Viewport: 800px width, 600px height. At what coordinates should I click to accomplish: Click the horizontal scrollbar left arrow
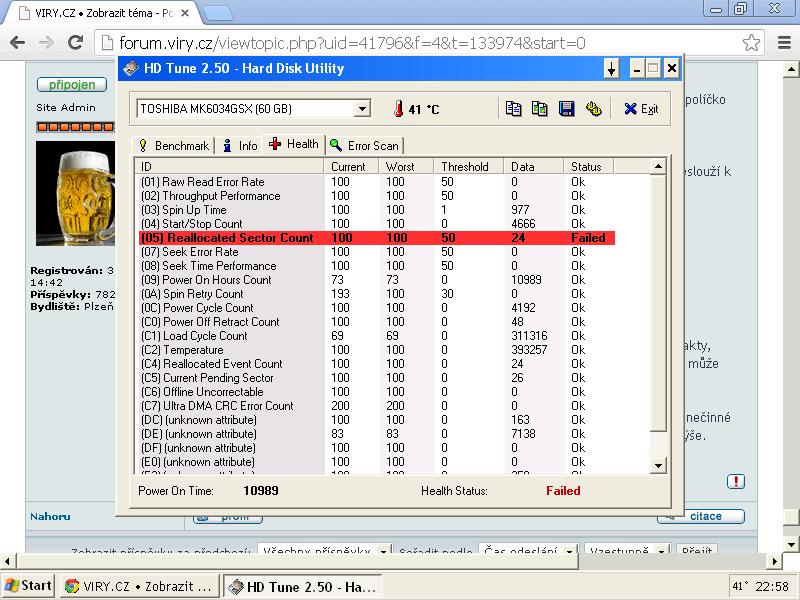pos(7,562)
